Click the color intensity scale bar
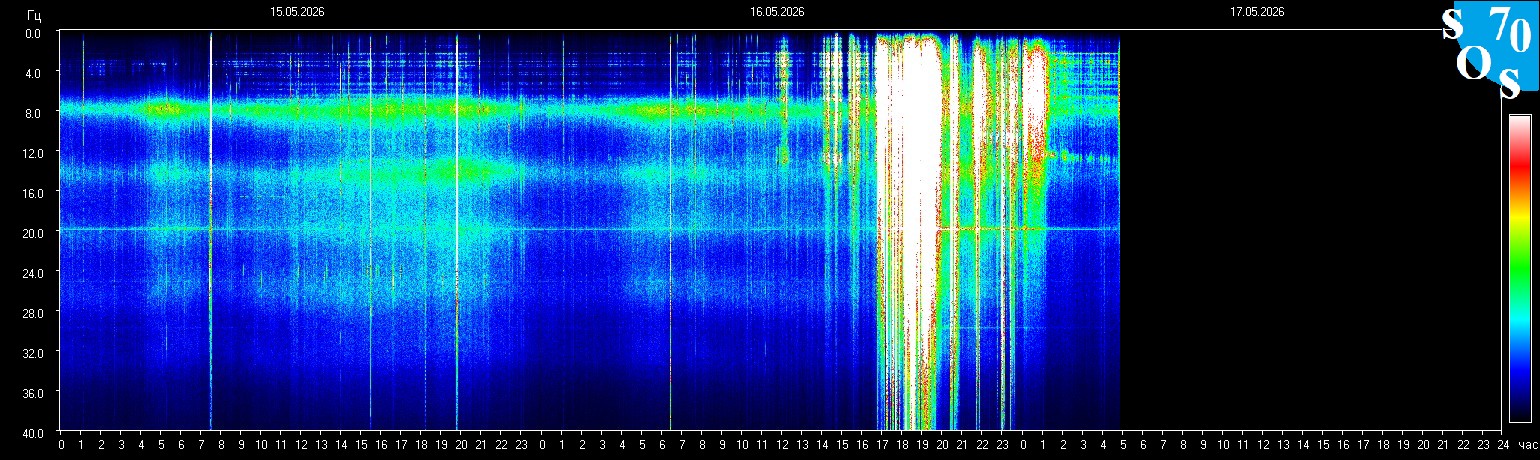Screen dimensions: 1540x460 tap(1519, 268)
